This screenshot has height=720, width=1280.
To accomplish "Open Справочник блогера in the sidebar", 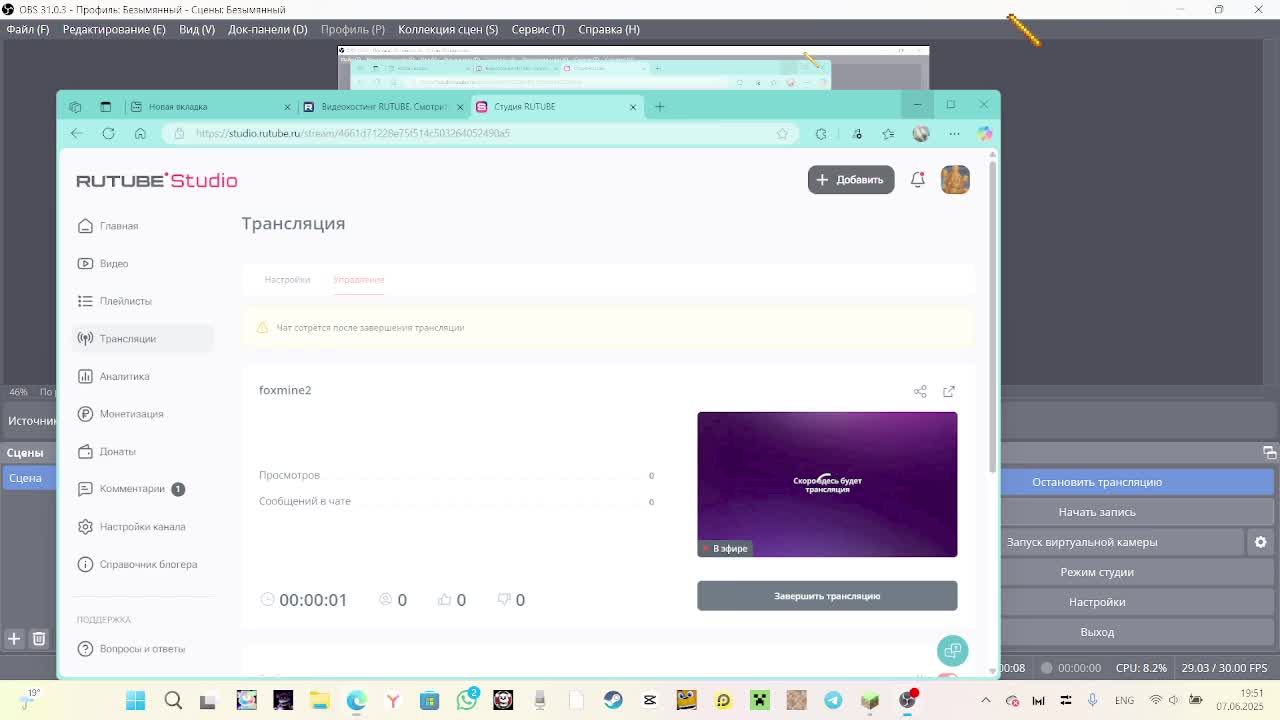I will click(138, 565).
